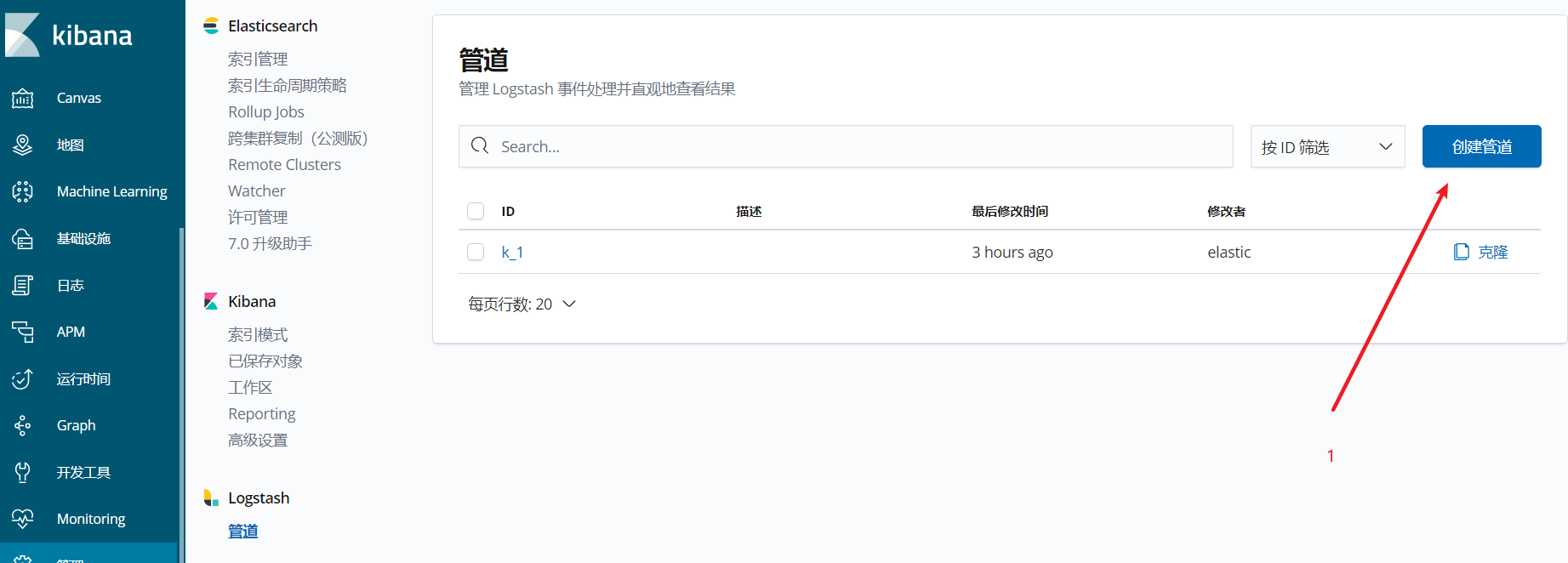Go to Reporting
The width and height of the screenshot is (1568, 563).
point(262,414)
